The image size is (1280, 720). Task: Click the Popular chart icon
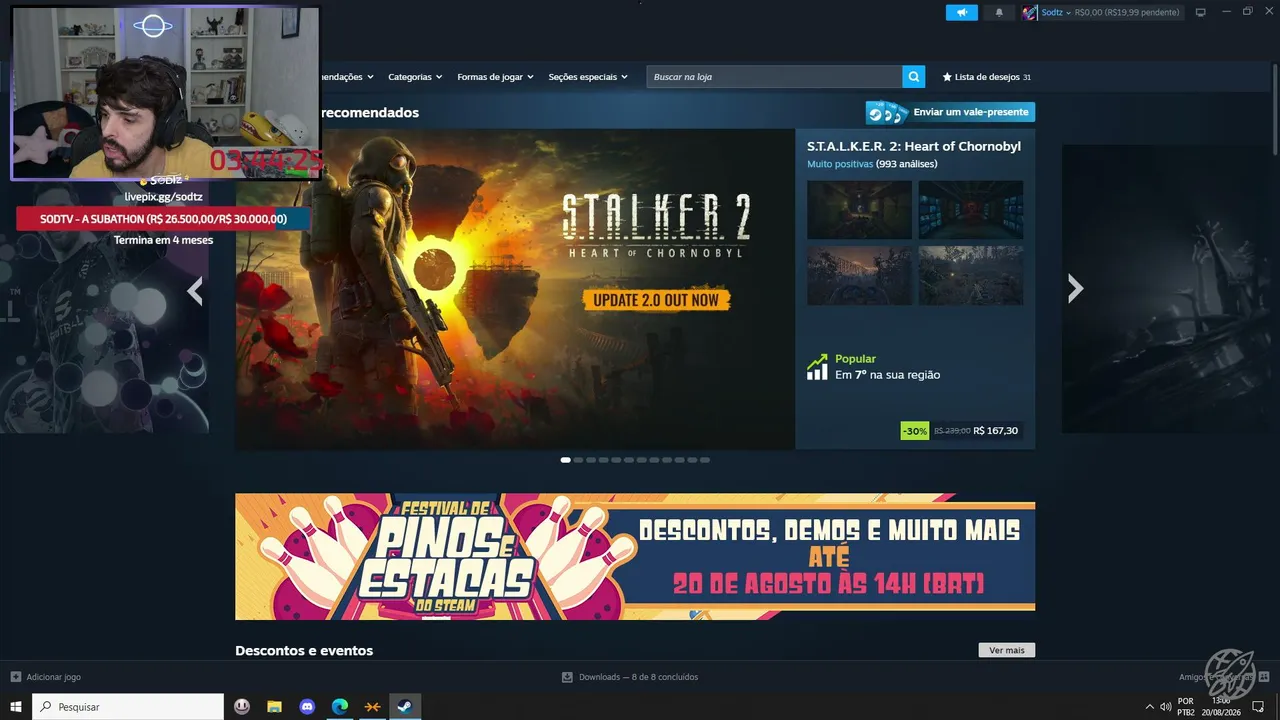(817, 367)
